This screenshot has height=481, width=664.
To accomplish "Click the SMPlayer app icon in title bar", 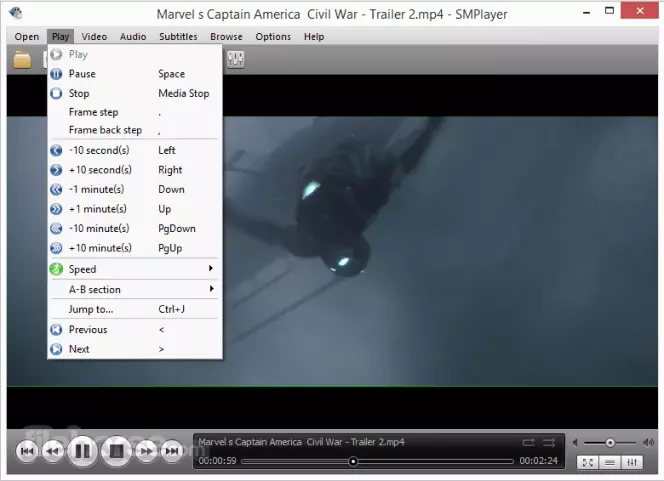I will coord(16,13).
